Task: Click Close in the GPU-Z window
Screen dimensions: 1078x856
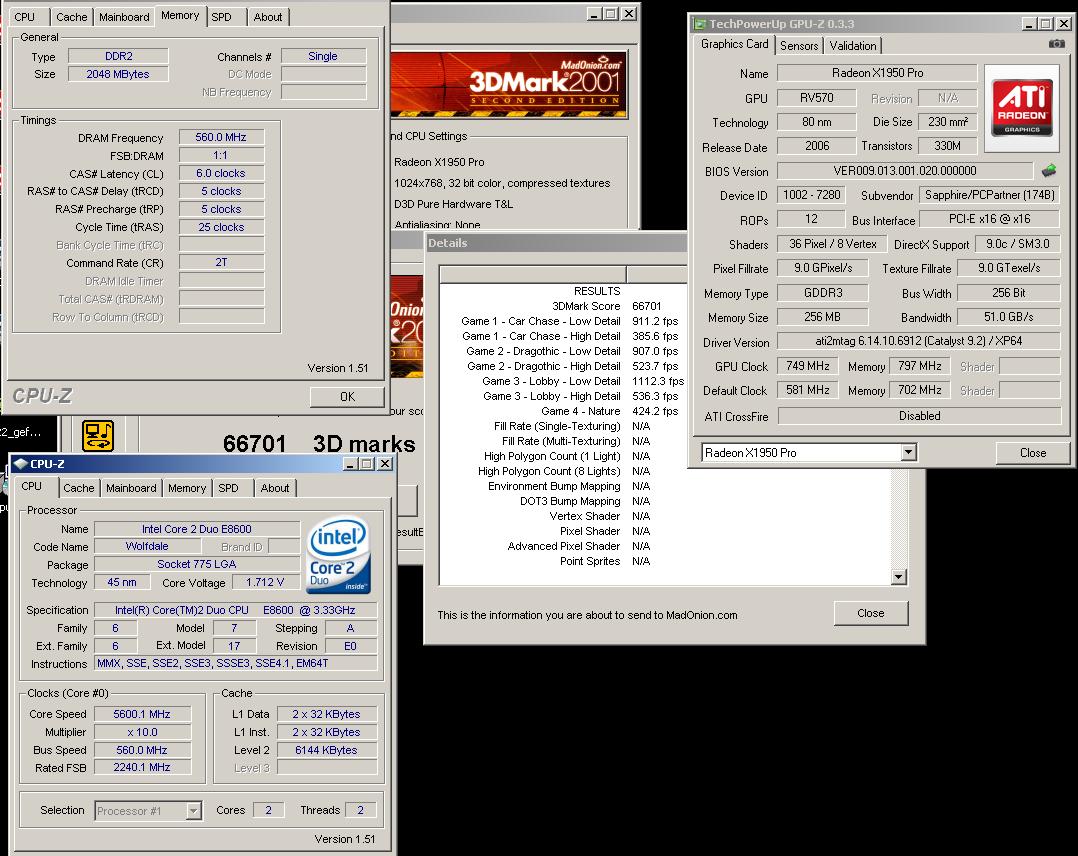Action: point(1033,453)
